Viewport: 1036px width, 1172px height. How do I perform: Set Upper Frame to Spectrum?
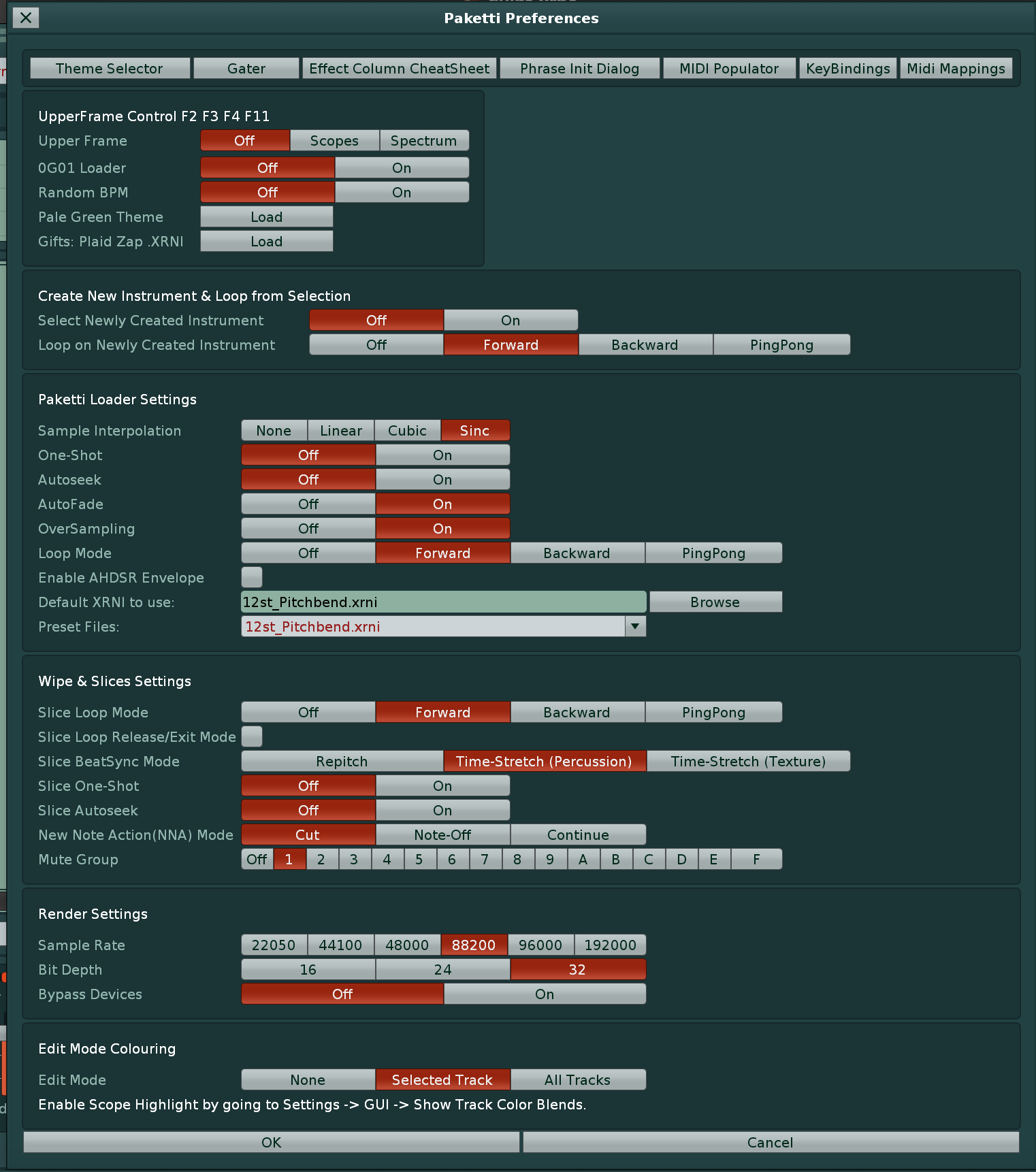[423, 140]
